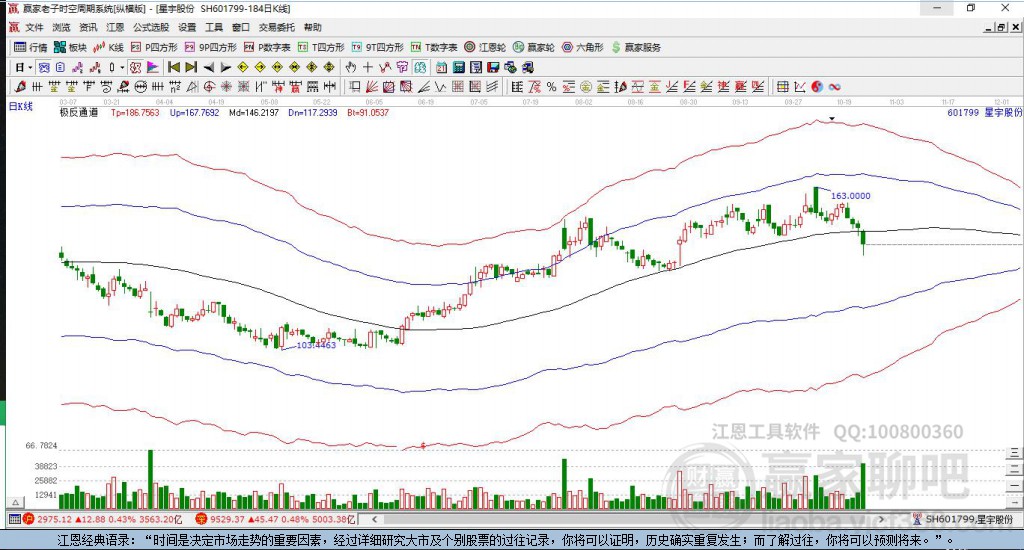Click the Md=146.2197 indicator value
This screenshot has height=550, width=1024.
pos(254,112)
